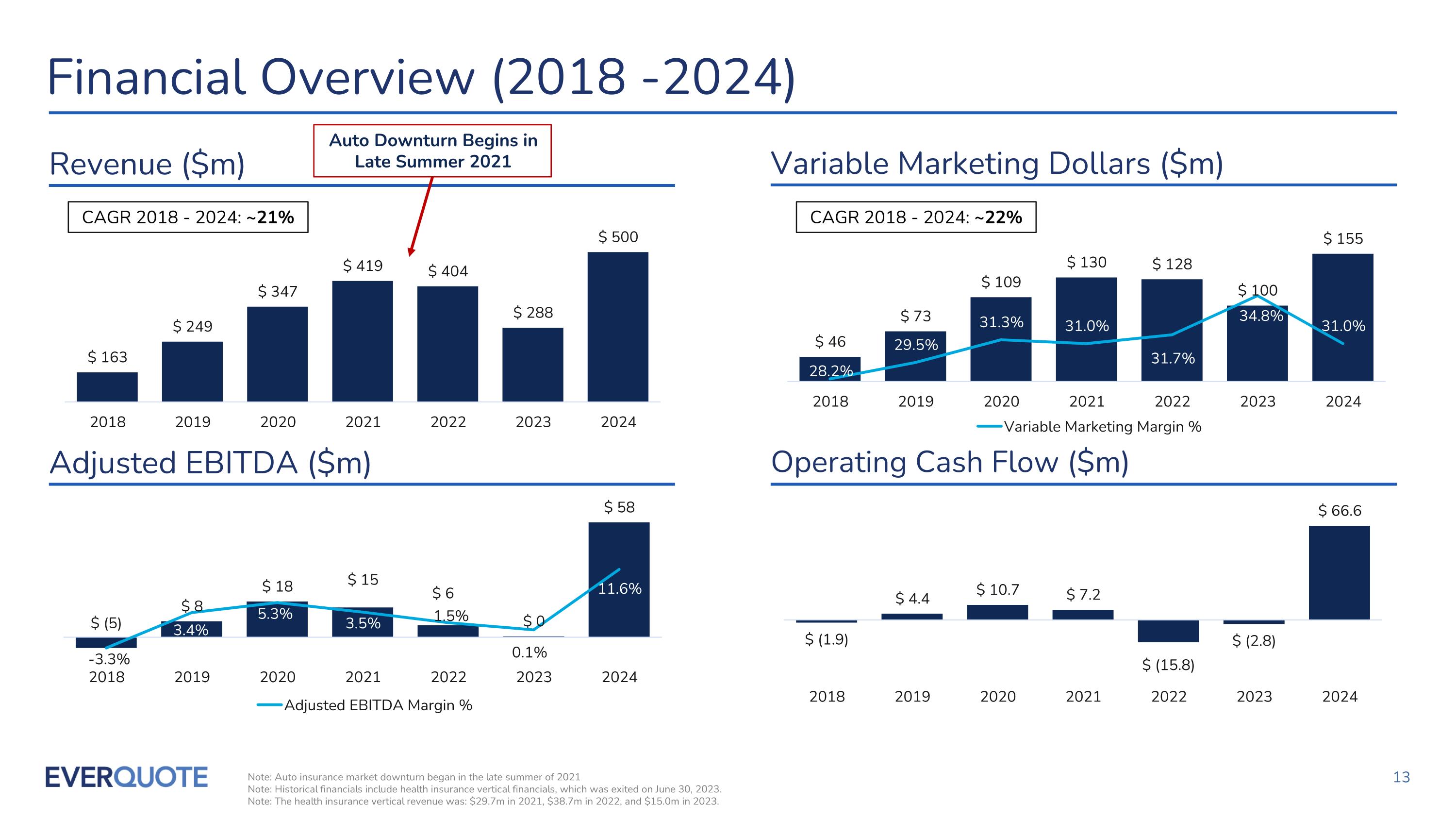Click page number 13

(x=1401, y=777)
